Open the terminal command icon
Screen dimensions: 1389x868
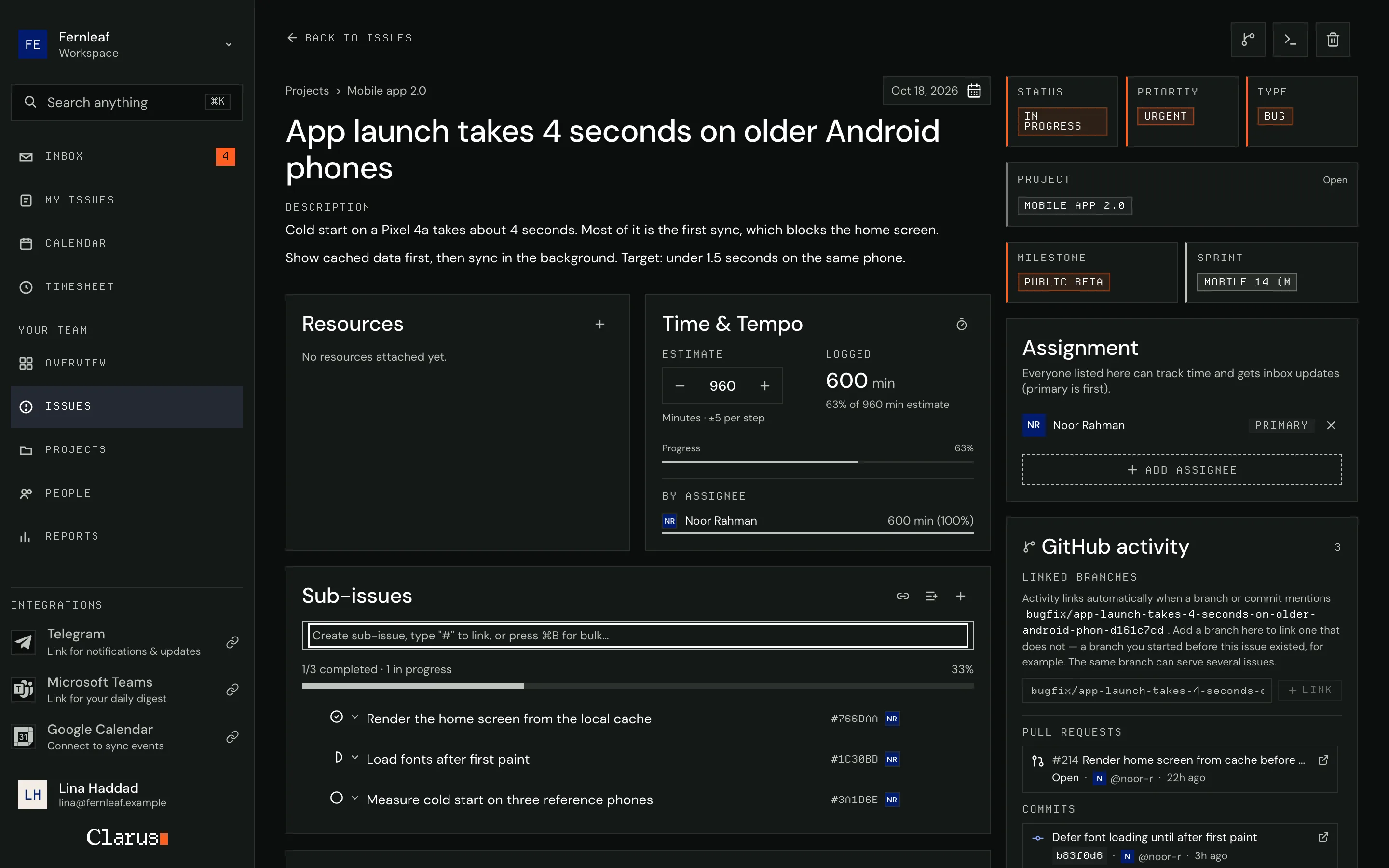1290,39
